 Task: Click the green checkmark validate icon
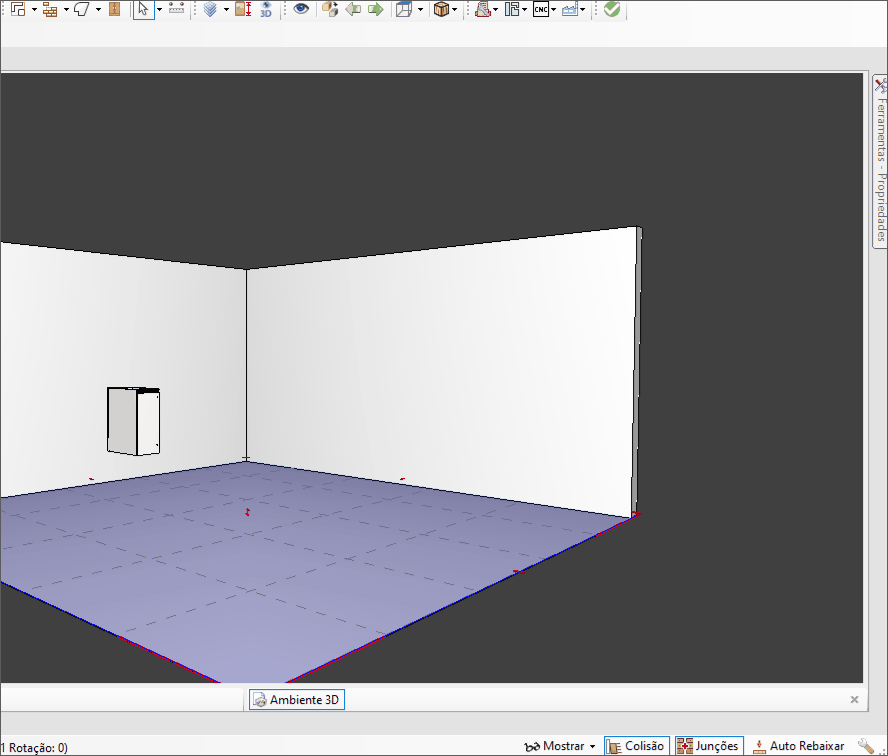612,9
